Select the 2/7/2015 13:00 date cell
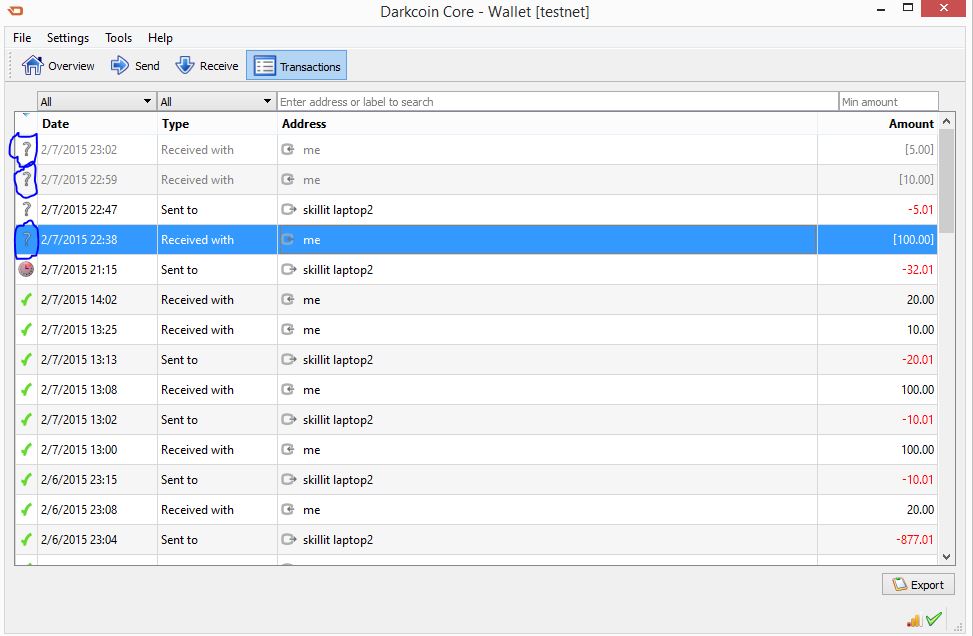973x636 pixels. point(97,449)
